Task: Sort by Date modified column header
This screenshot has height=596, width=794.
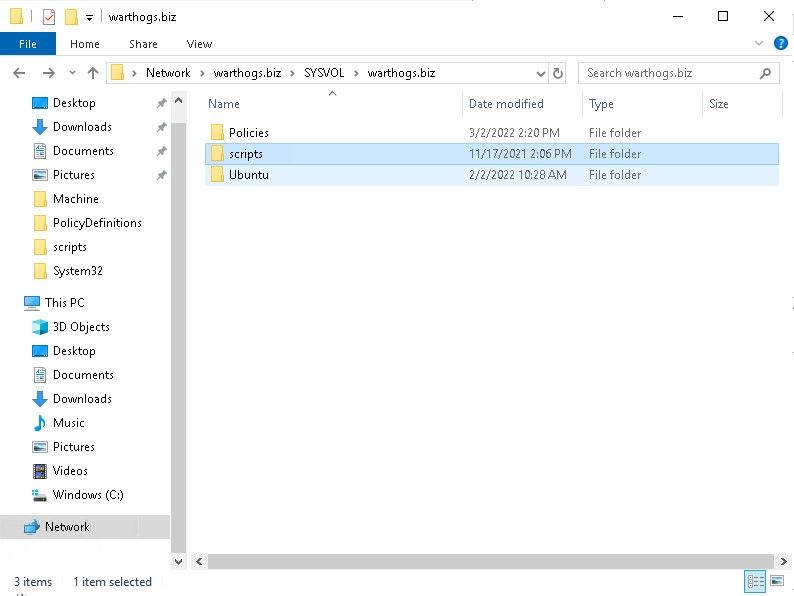Action: point(506,104)
